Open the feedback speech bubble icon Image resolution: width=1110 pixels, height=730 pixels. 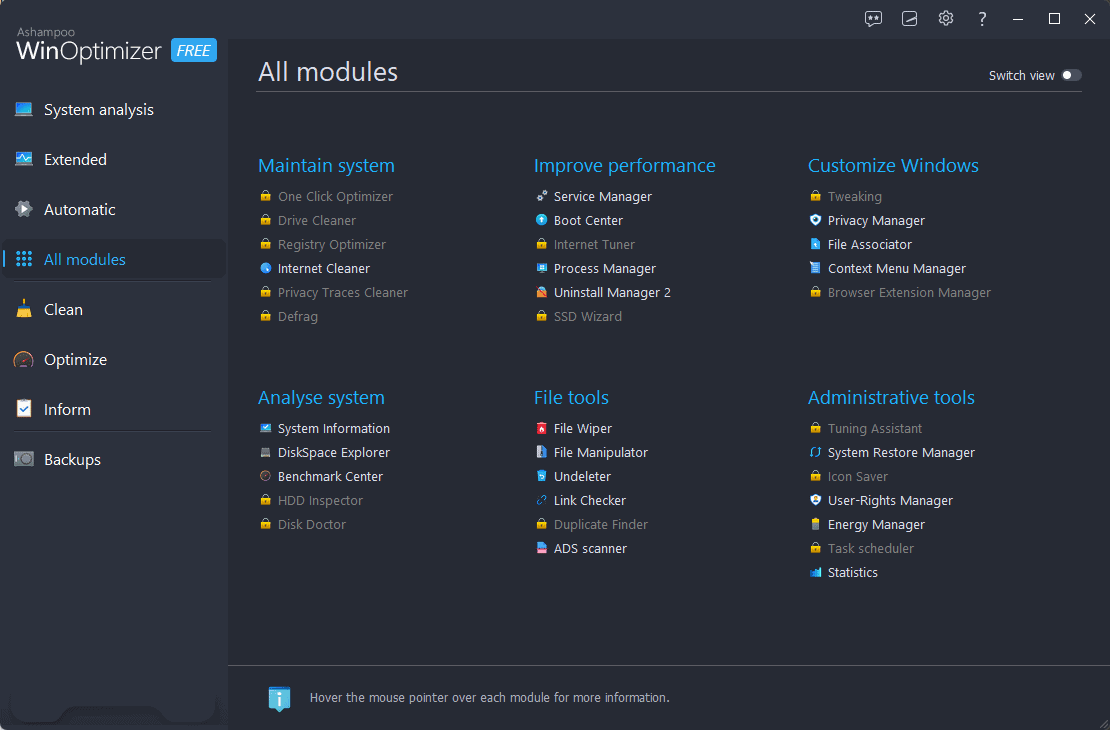click(873, 19)
